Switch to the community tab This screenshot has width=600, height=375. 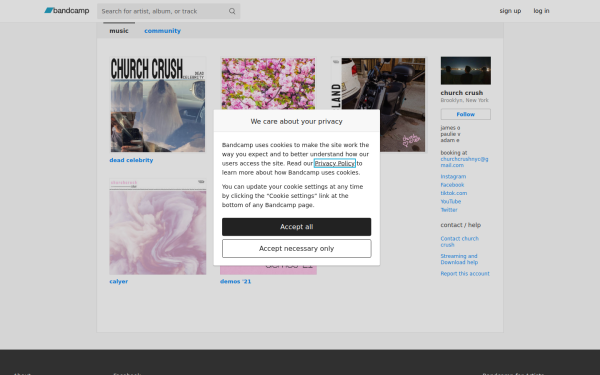[x=162, y=31]
